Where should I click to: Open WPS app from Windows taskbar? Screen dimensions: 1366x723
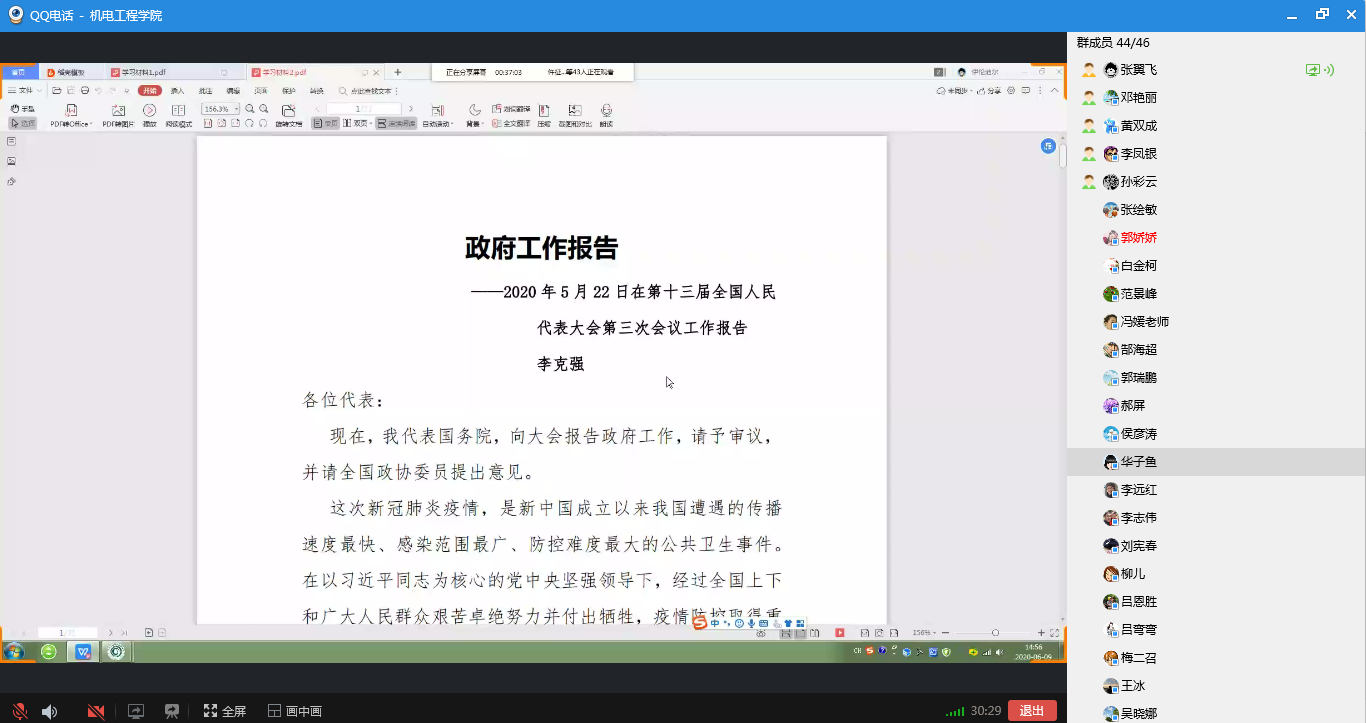tap(83, 652)
